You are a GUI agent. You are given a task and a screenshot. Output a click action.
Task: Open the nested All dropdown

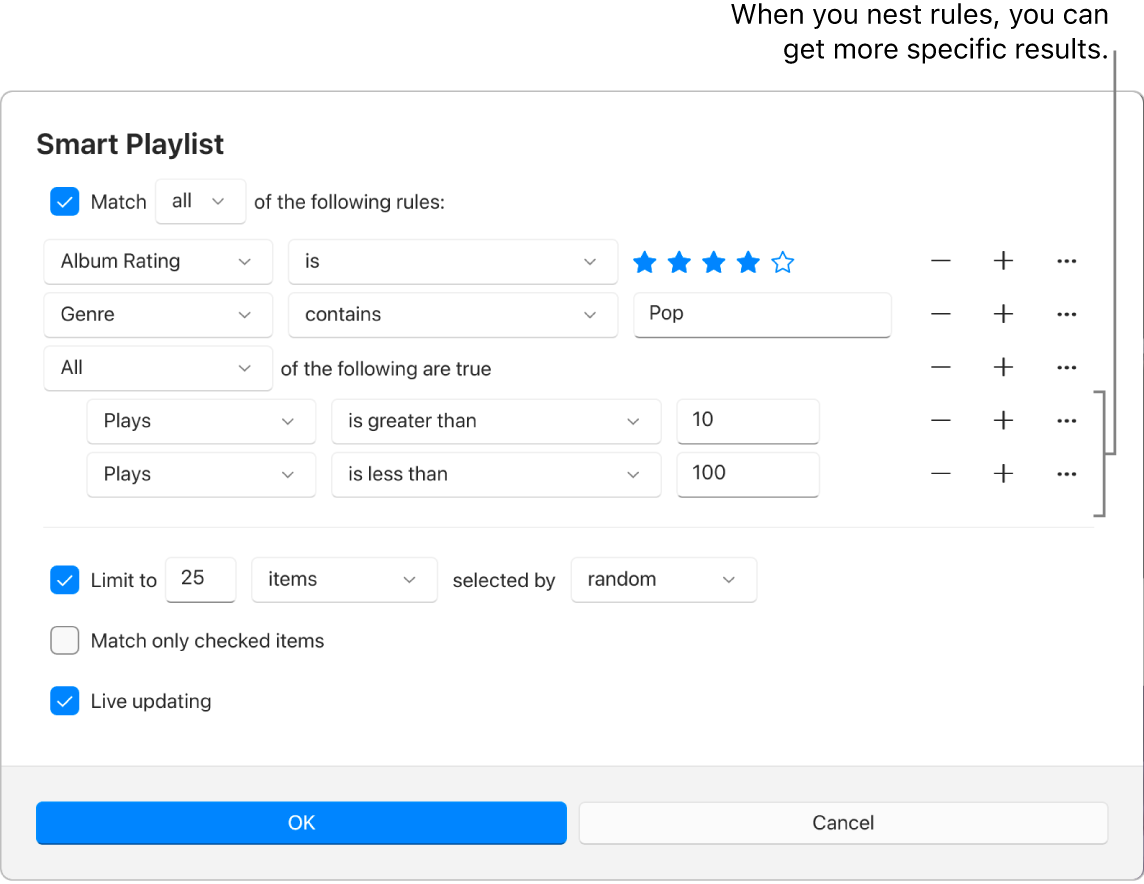coord(158,368)
